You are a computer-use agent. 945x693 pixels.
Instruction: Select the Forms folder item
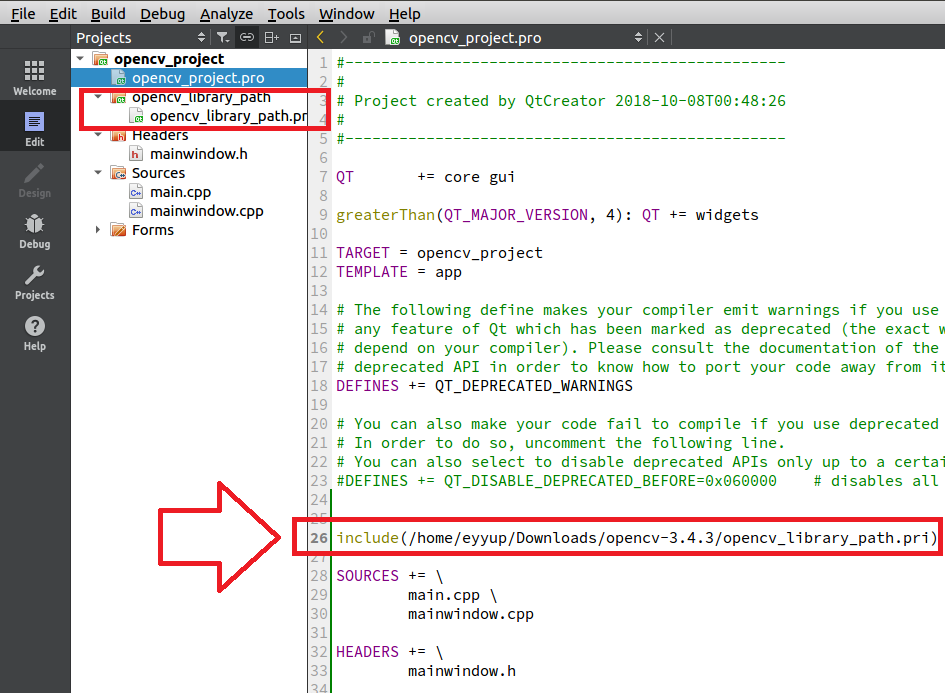click(x=152, y=230)
